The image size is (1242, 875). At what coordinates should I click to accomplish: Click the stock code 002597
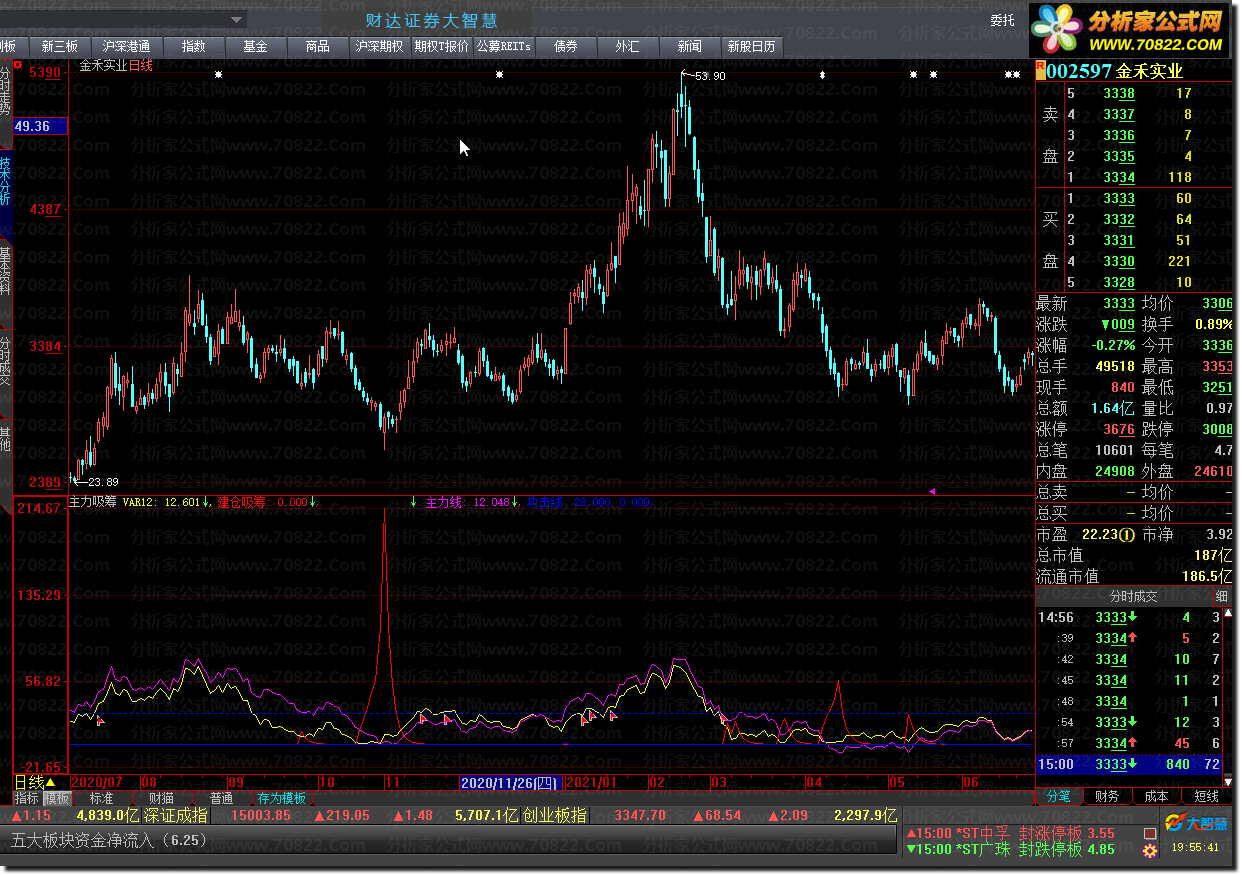1079,71
